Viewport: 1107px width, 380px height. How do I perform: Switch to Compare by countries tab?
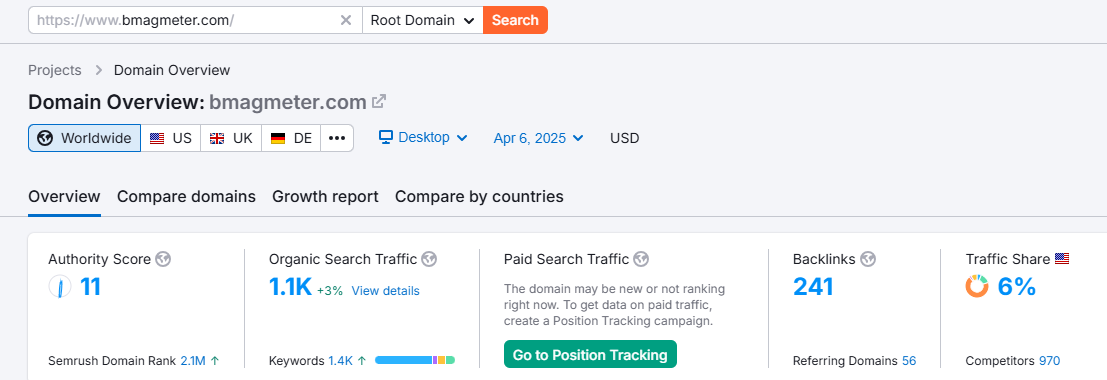pos(479,196)
